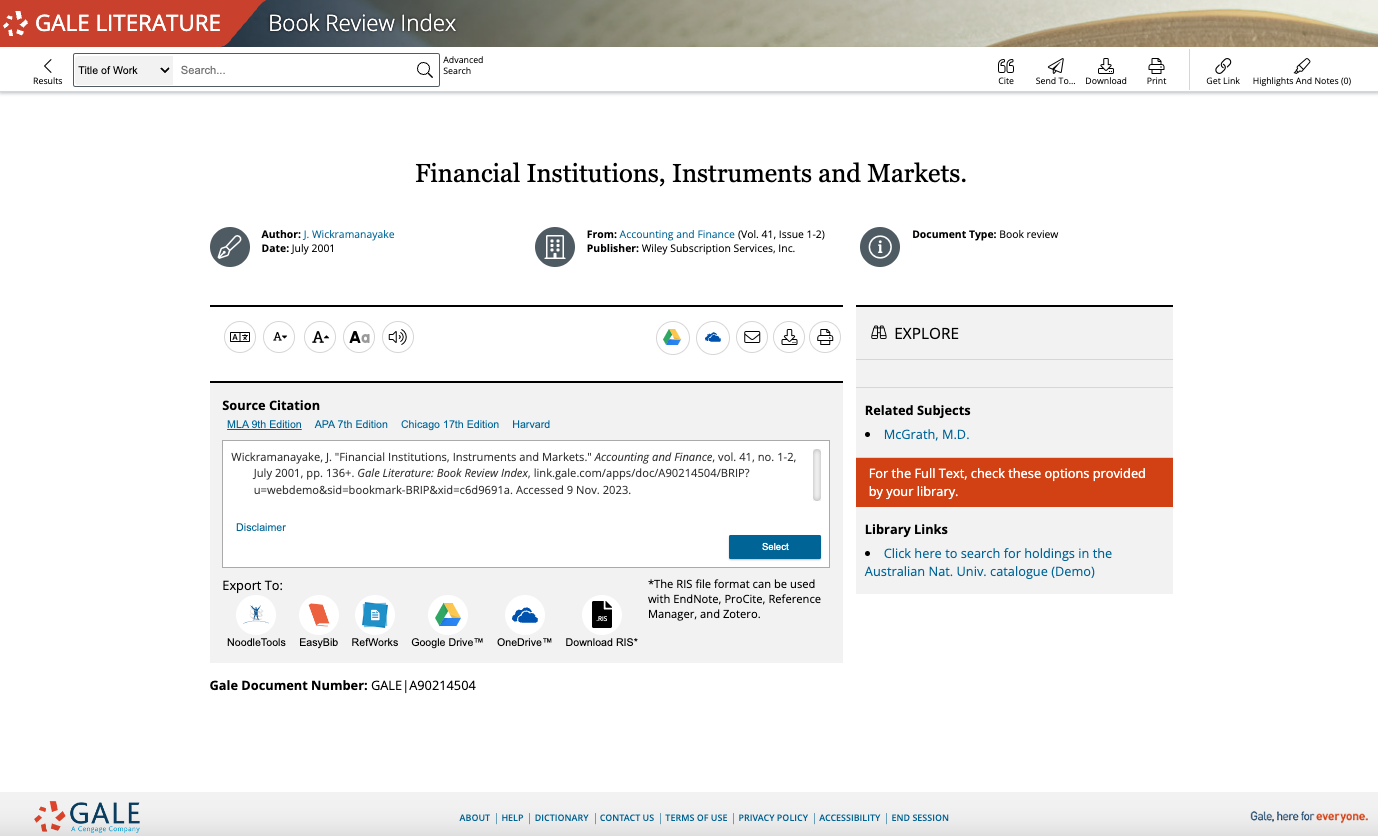
Task: Click the citation text box scrollbar
Action: [x=817, y=474]
